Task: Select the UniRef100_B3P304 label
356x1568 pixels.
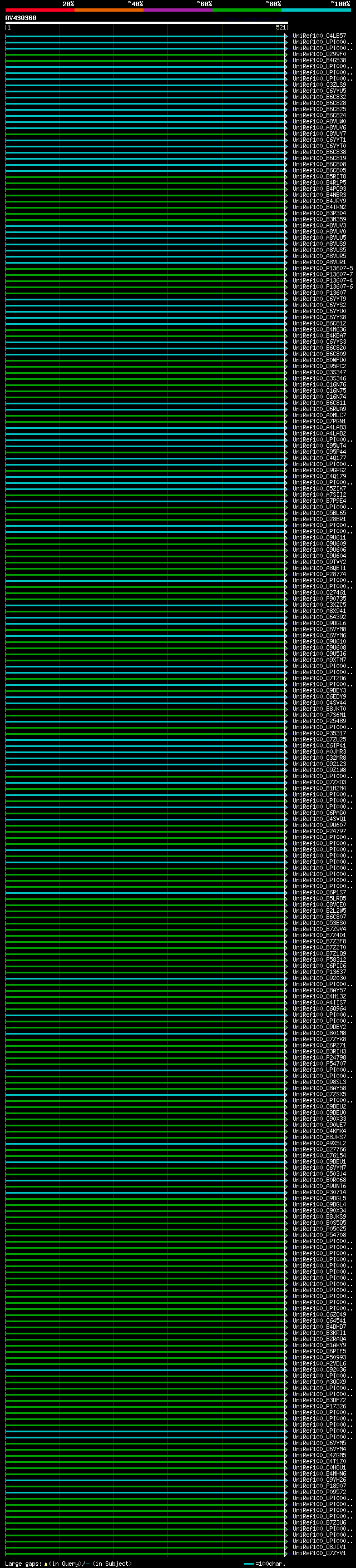Action: tap(319, 213)
